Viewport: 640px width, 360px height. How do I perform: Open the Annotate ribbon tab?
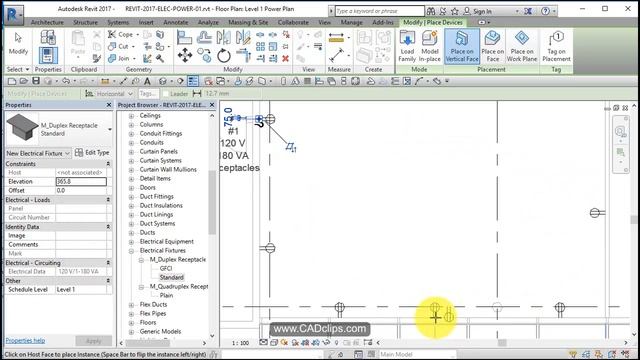pos(176,22)
